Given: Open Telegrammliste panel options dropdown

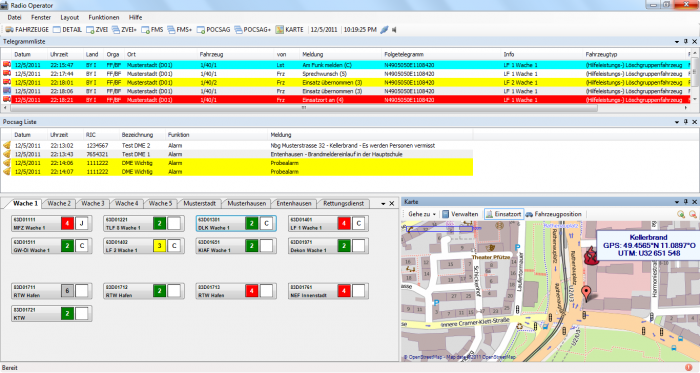Looking at the screenshot, I should [x=677, y=41].
